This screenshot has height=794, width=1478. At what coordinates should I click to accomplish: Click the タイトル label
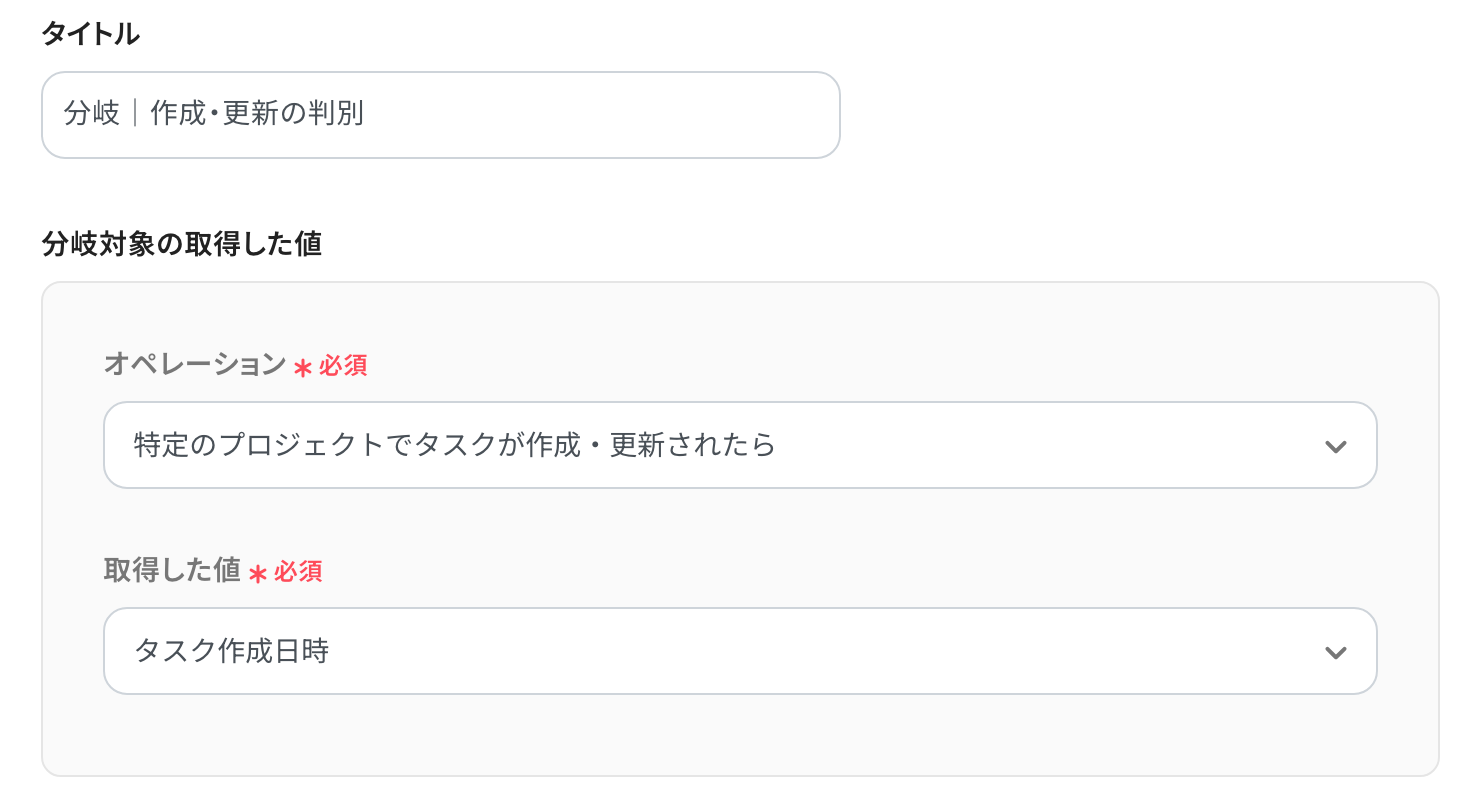point(90,34)
